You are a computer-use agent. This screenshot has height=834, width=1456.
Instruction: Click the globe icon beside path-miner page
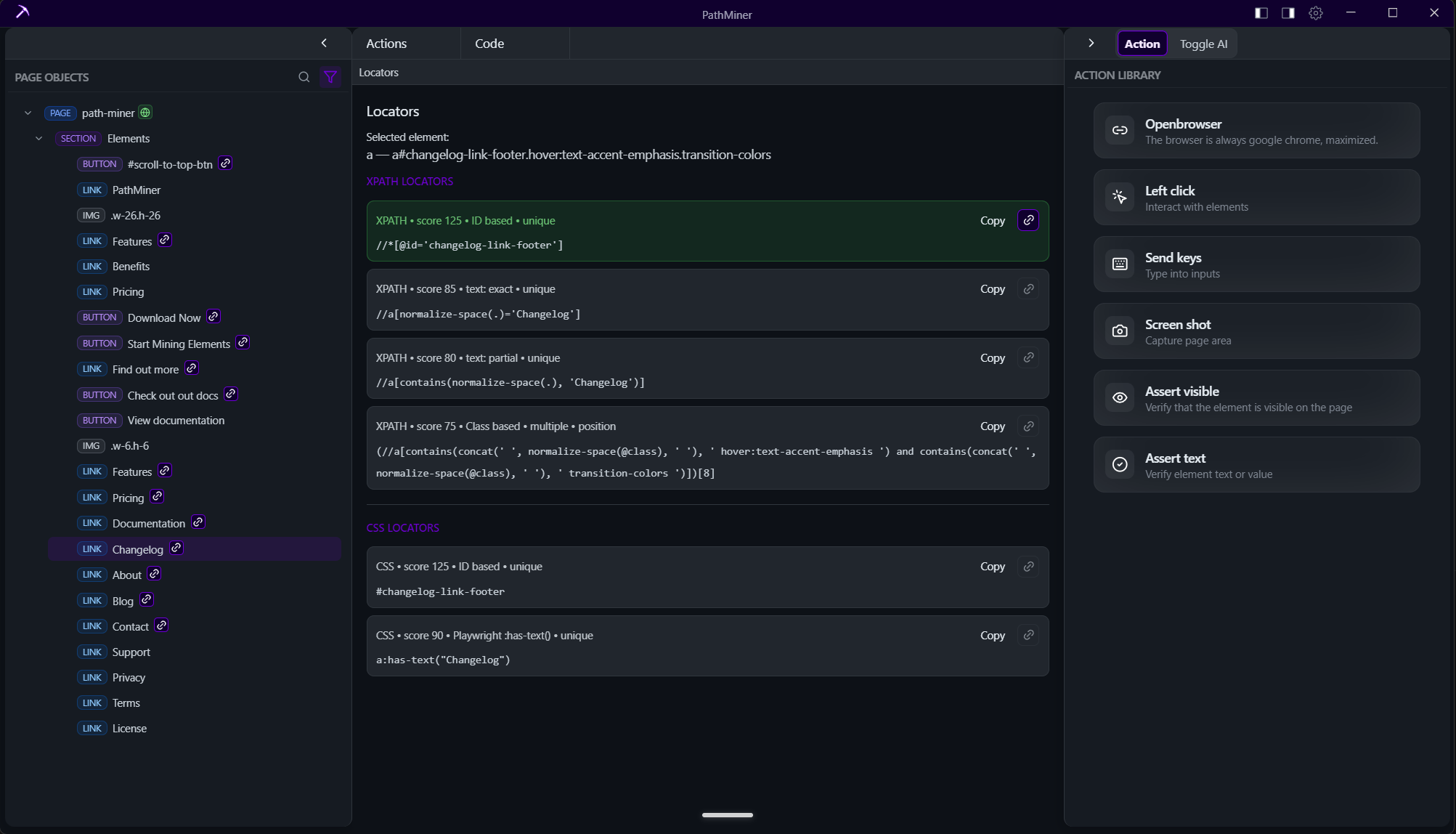pyautogui.click(x=145, y=113)
